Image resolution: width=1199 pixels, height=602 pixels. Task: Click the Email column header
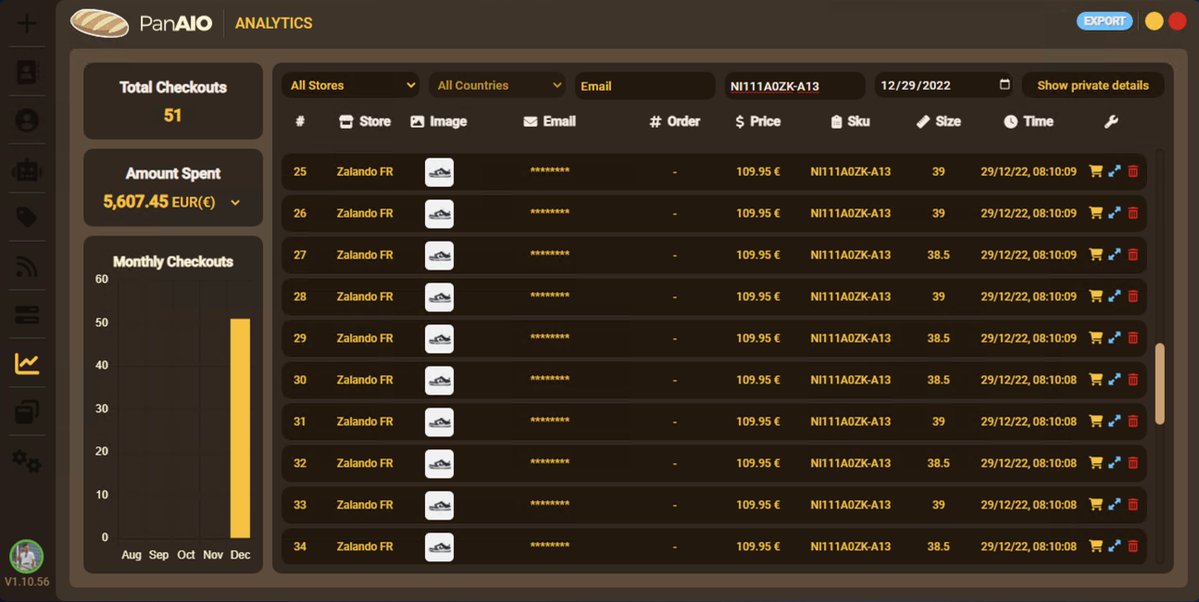pyautogui.click(x=550, y=122)
